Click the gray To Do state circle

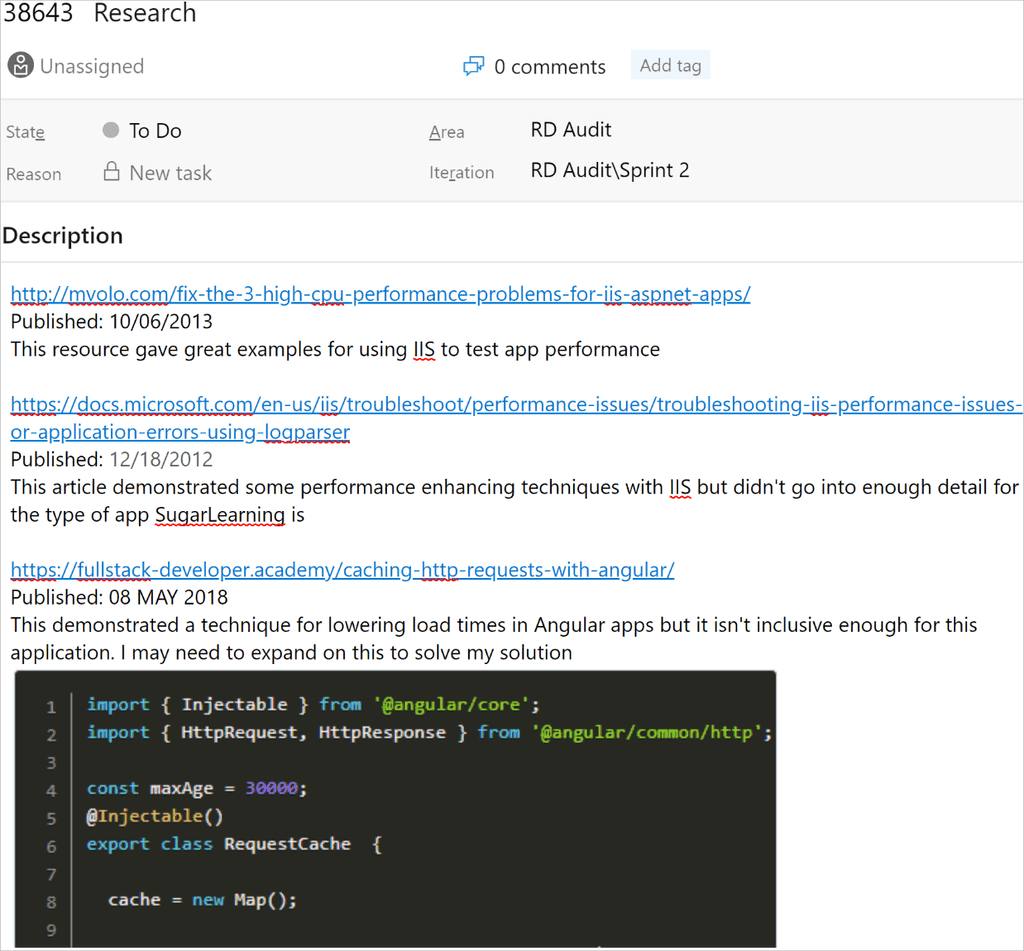click(110, 130)
